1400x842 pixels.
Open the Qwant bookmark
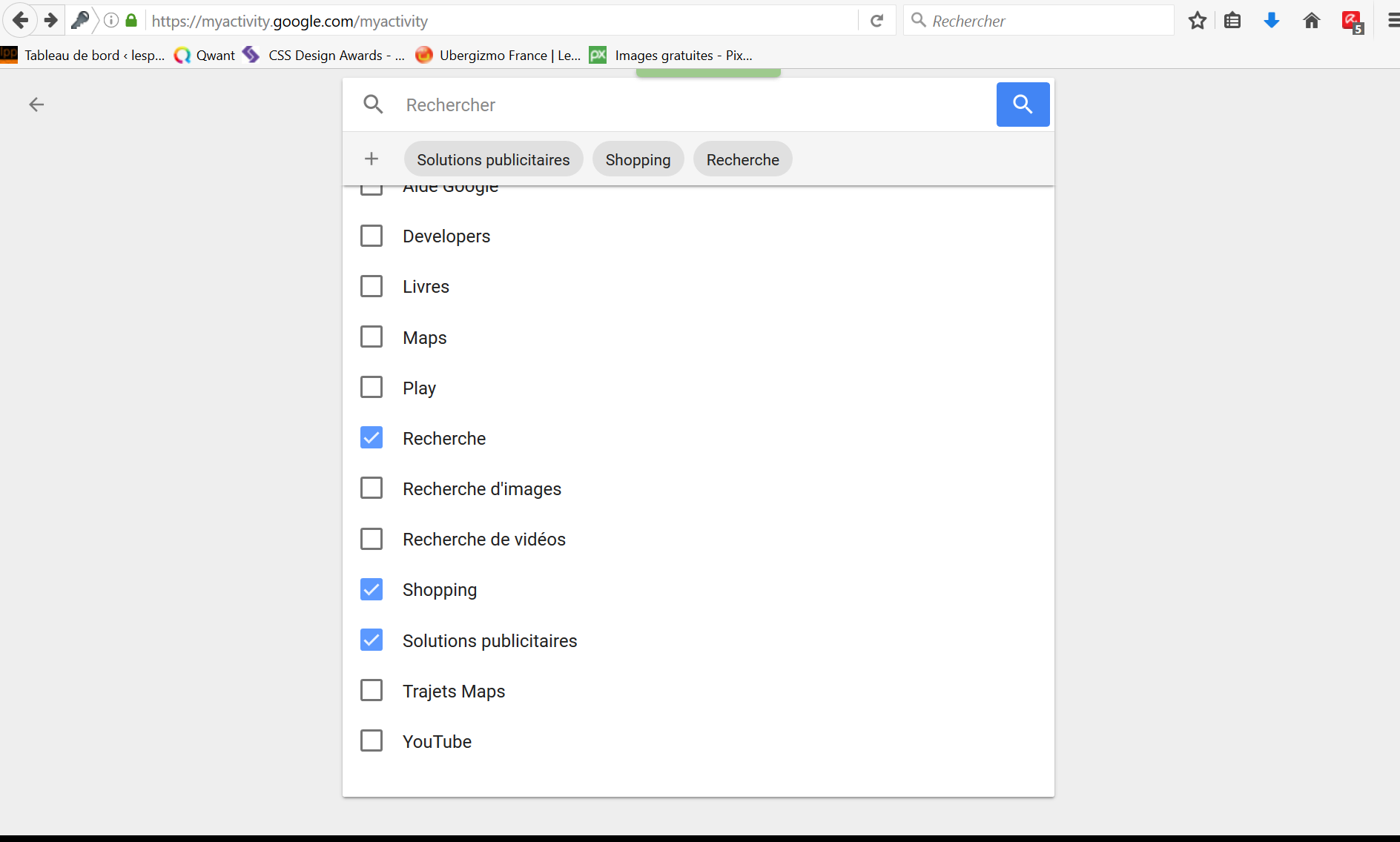205,56
